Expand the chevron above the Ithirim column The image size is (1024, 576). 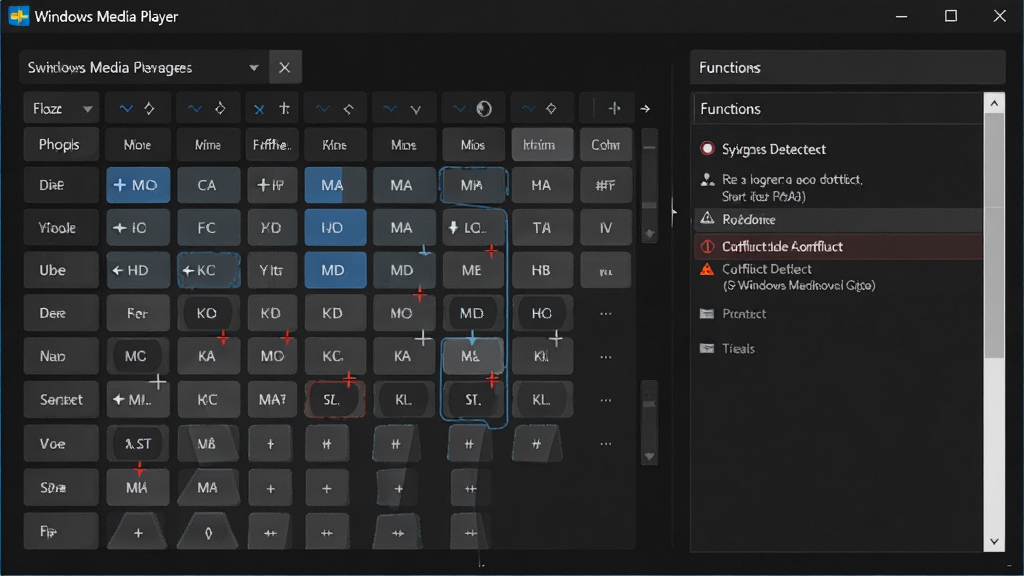click(x=528, y=109)
